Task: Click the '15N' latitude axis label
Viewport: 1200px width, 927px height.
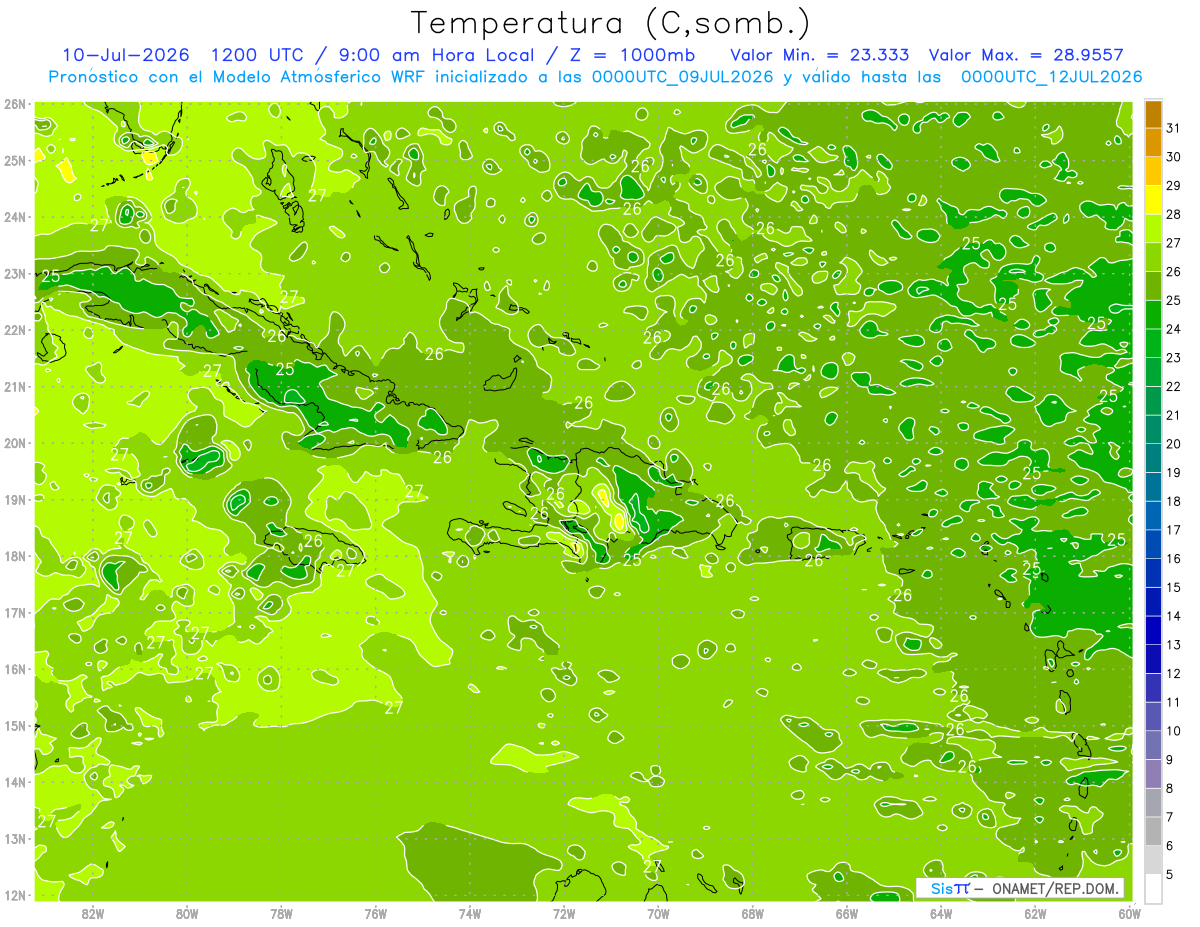Action: [14, 725]
